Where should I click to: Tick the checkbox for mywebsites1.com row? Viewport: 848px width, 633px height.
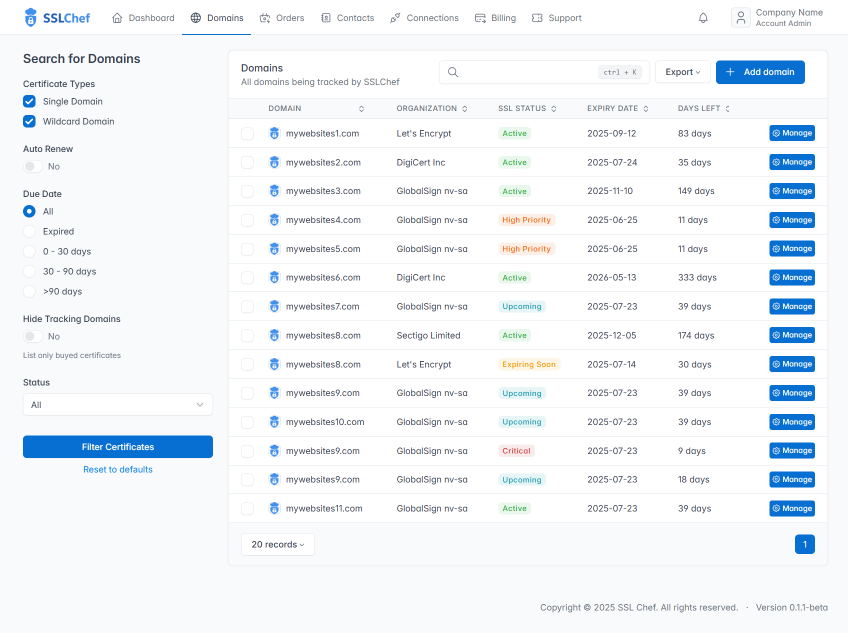click(247, 134)
